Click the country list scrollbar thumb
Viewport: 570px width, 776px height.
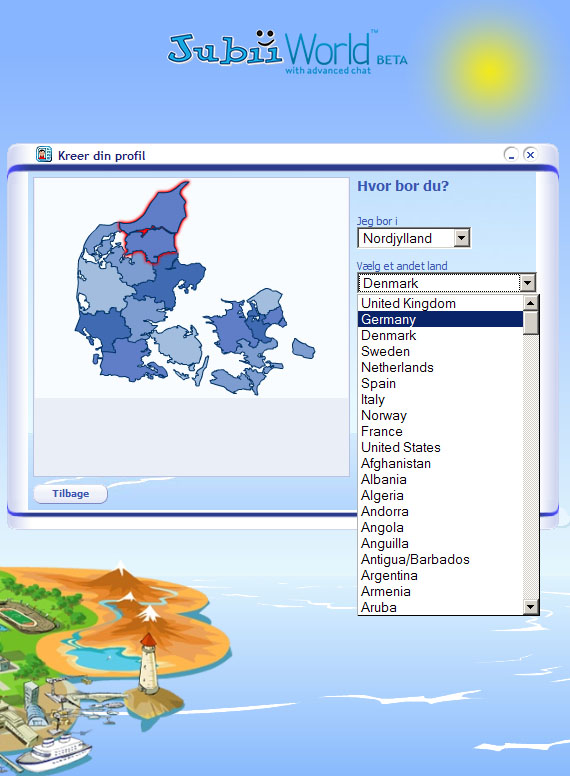(530, 322)
